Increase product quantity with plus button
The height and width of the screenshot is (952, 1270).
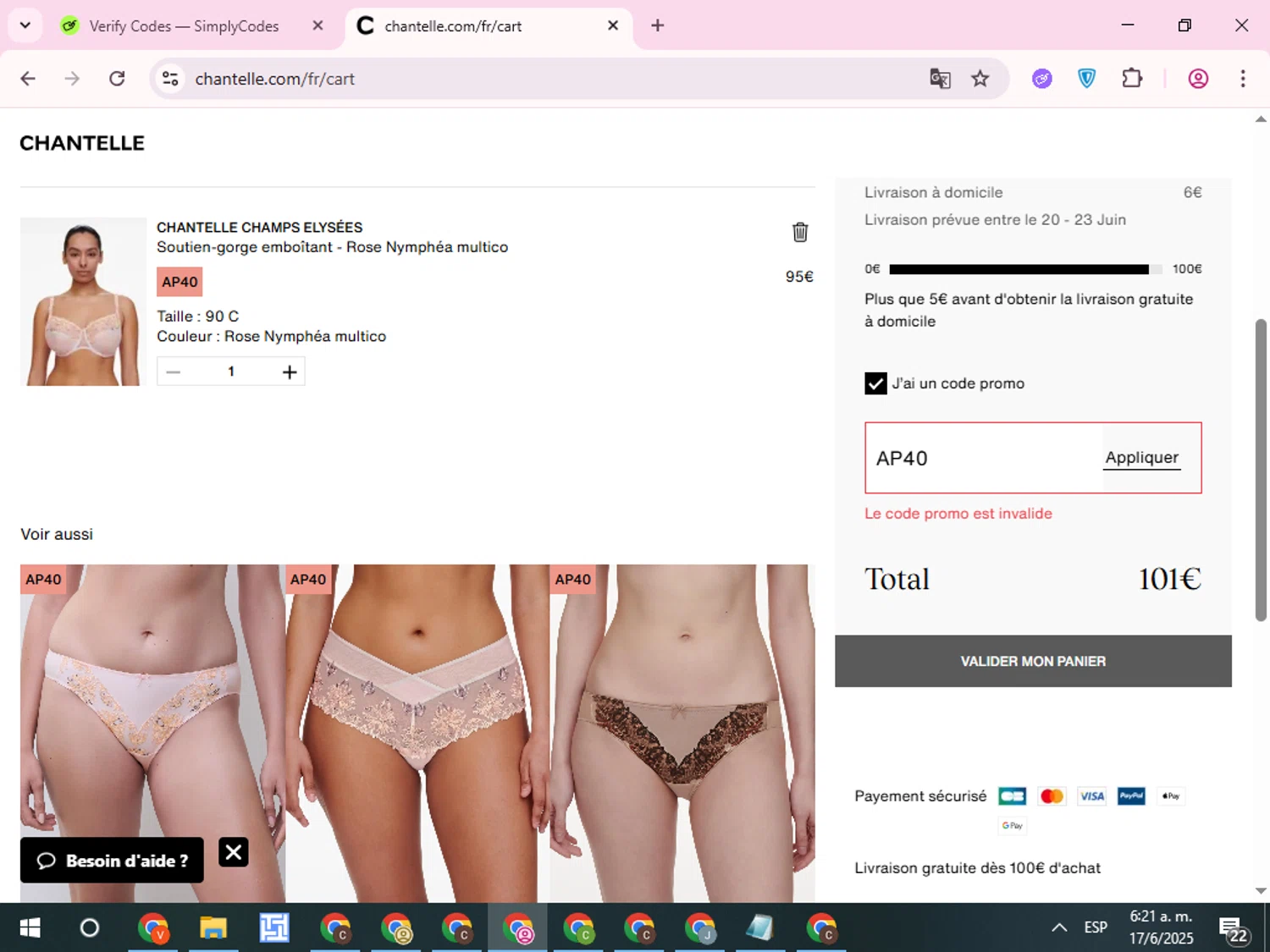(x=290, y=371)
